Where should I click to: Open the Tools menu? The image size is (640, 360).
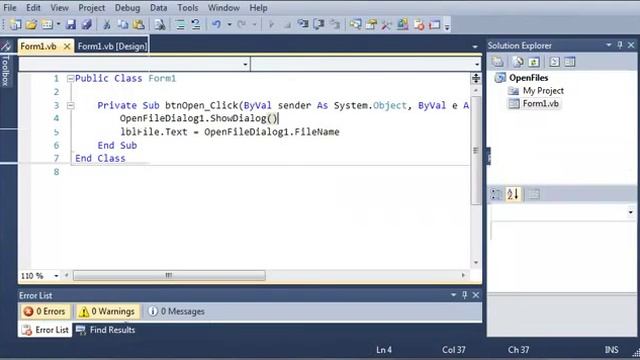click(x=188, y=8)
